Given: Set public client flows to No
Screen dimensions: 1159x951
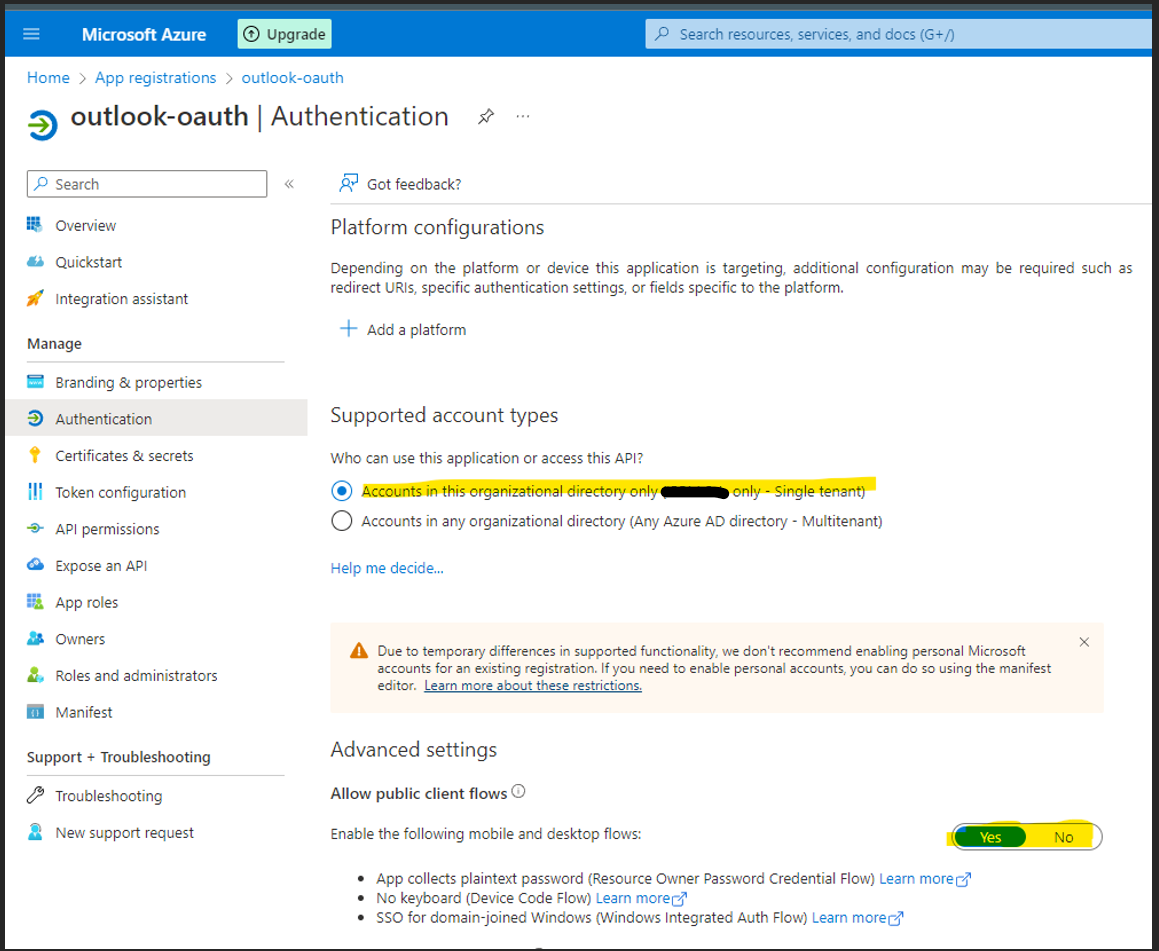Looking at the screenshot, I should point(1064,836).
